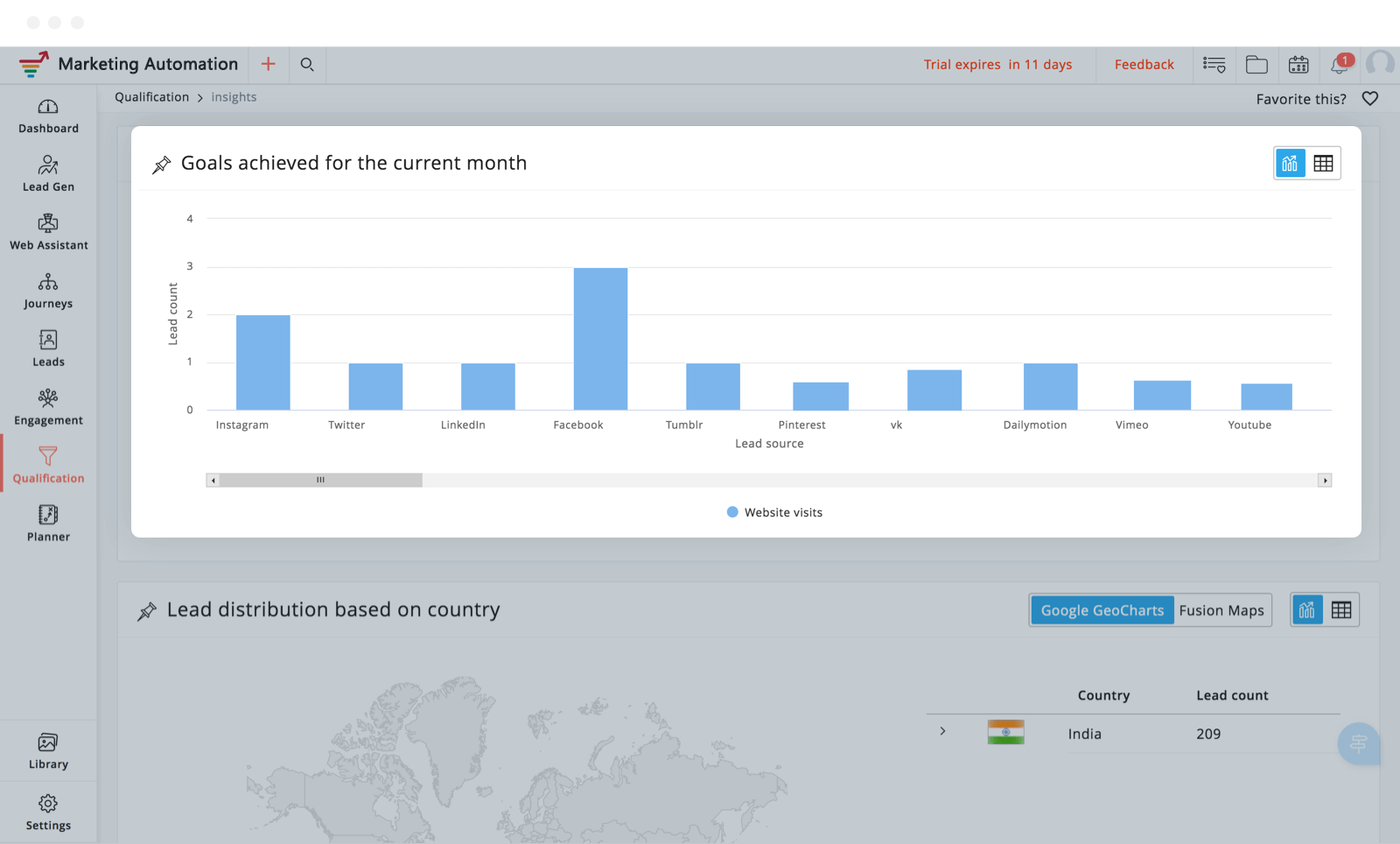1400x844 pixels.
Task: Switch Goals chart to table view
Action: (x=1323, y=164)
